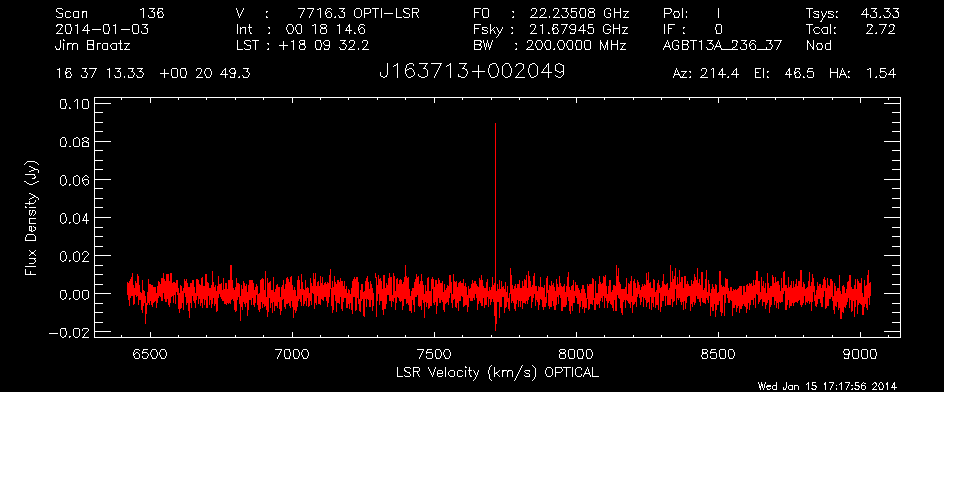This screenshot has height=490, width=962.
Task: Click rest frequency 22.23508 GHz
Action: tap(579, 13)
